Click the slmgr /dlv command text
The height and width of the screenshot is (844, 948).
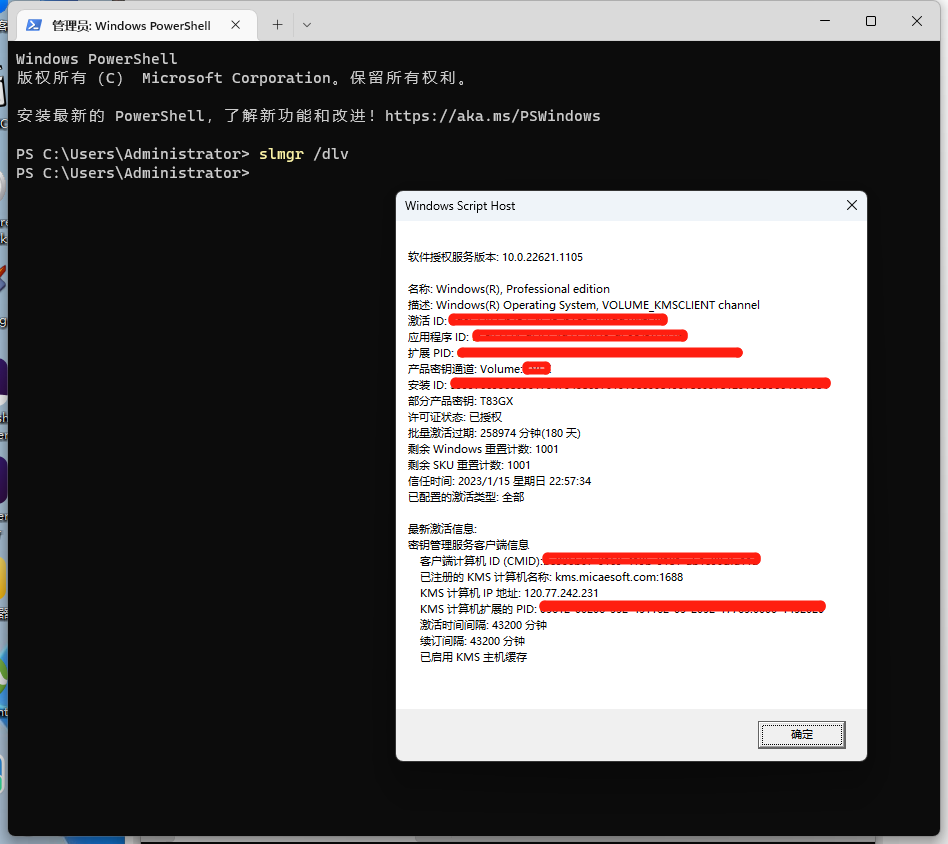(x=304, y=154)
